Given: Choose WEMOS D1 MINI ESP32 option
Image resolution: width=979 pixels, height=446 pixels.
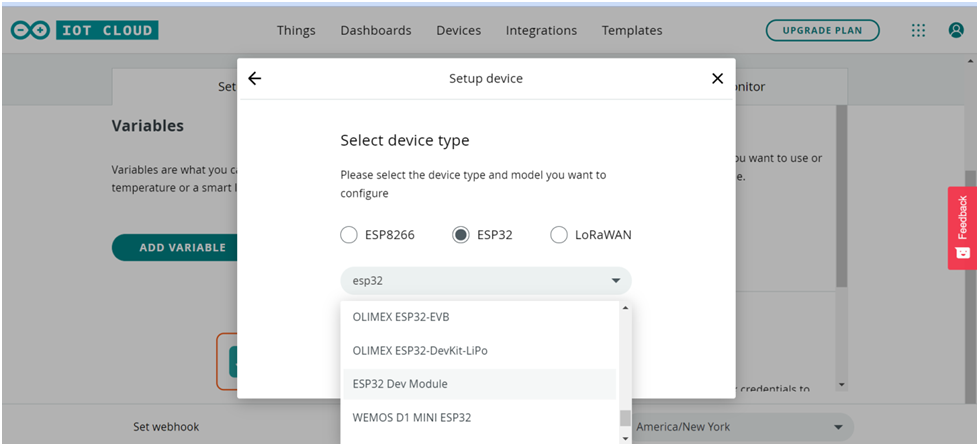Looking at the screenshot, I should tap(480, 417).
